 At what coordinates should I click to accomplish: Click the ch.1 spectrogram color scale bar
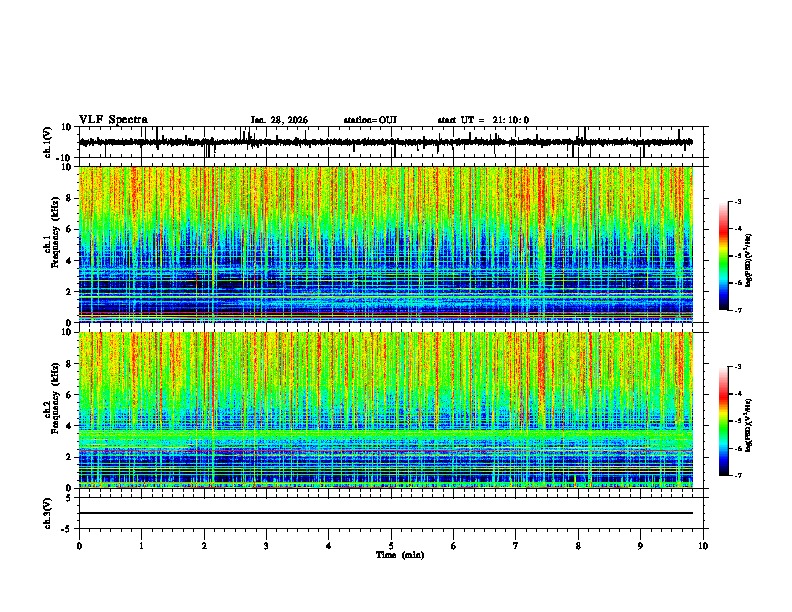(724, 256)
